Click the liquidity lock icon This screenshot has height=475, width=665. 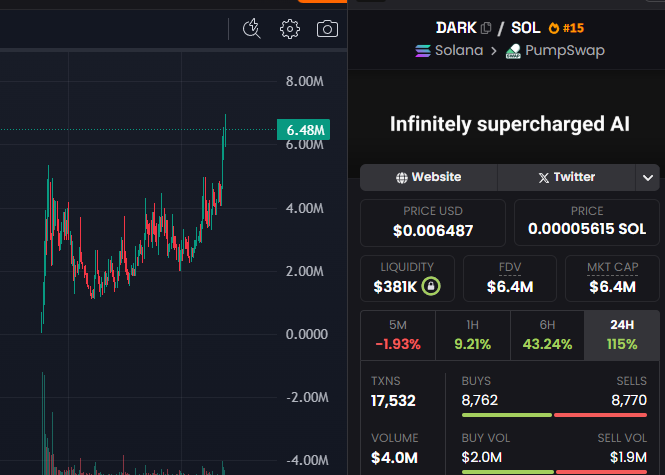[431, 286]
